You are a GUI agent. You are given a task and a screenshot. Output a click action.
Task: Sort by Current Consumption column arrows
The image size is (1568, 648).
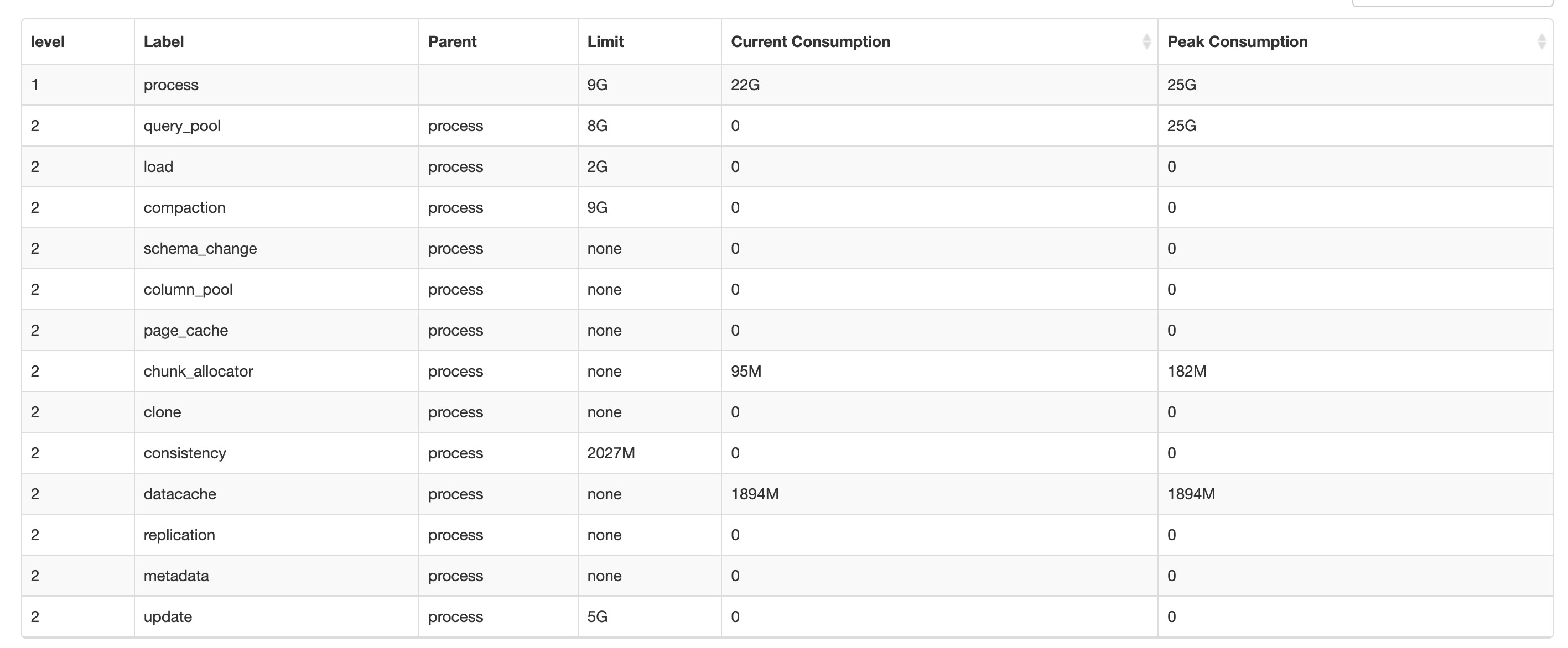(1146, 41)
